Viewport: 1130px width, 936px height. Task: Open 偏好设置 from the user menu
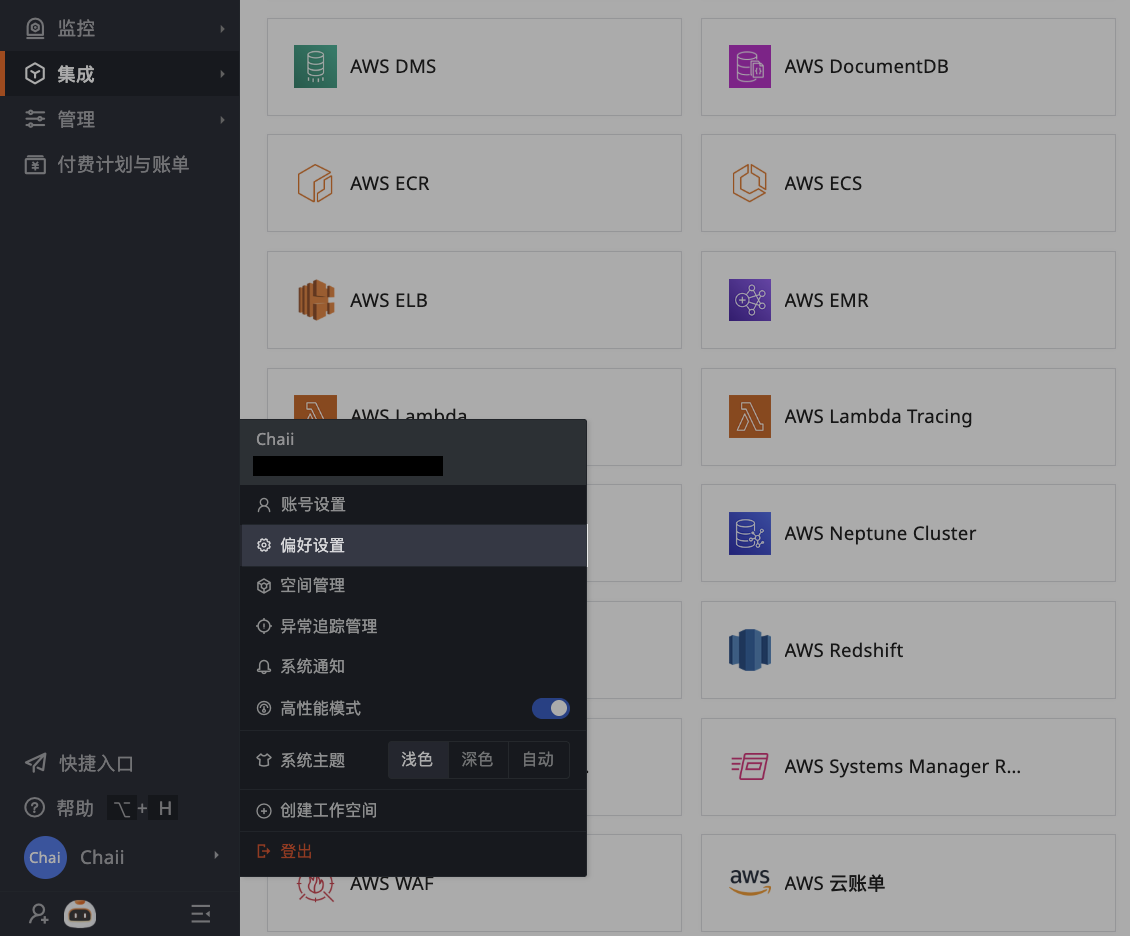coord(312,545)
